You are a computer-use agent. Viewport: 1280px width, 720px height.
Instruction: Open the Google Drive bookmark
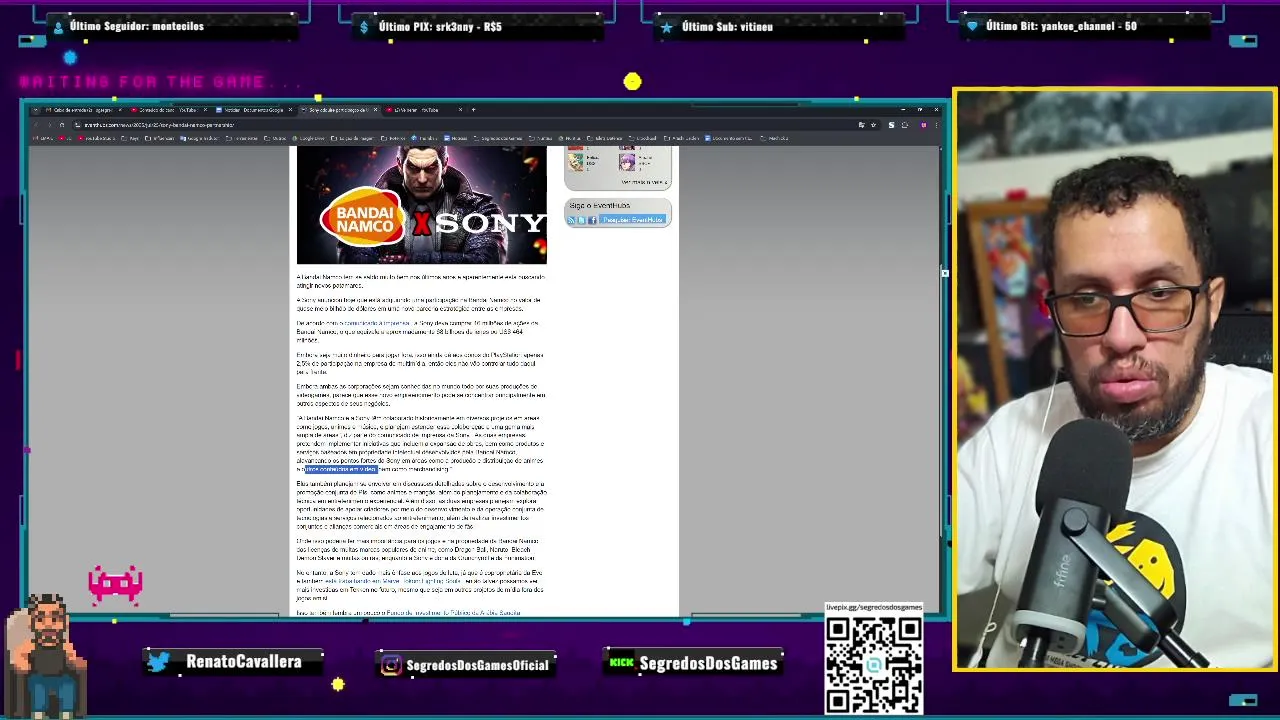click(x=309, y=138)
